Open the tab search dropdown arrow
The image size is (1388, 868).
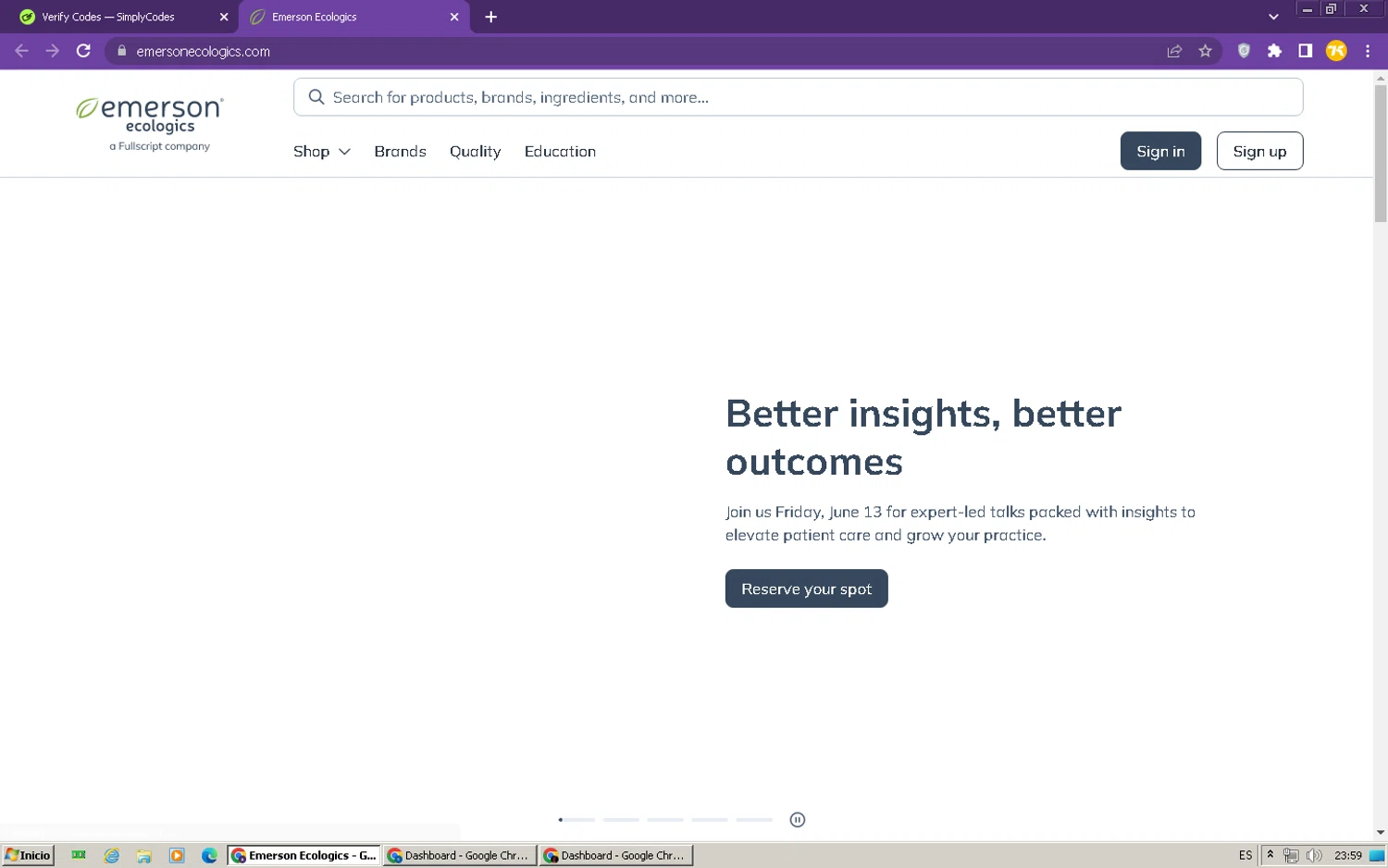[1273, 17]
